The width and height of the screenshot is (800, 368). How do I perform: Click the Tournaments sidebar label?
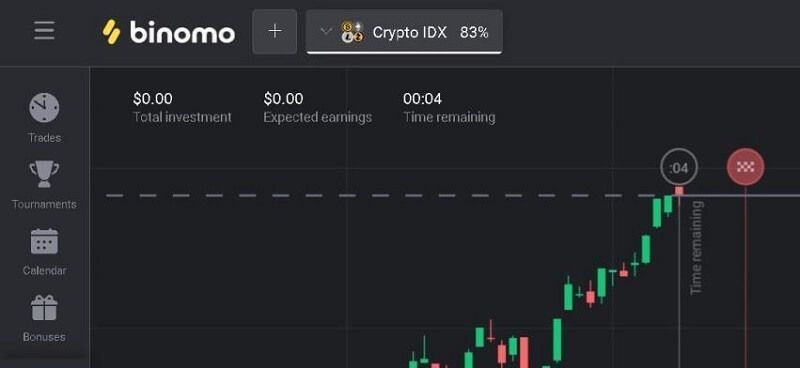(x=44, y=204)
